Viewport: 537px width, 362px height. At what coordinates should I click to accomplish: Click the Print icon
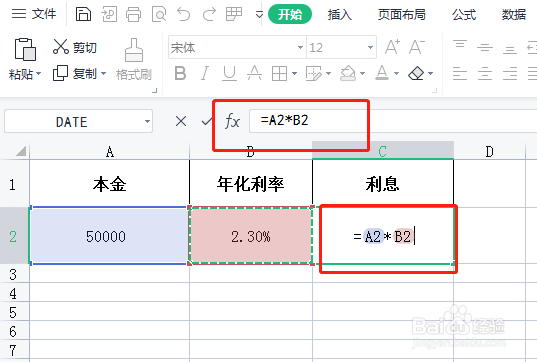point(133,14)
